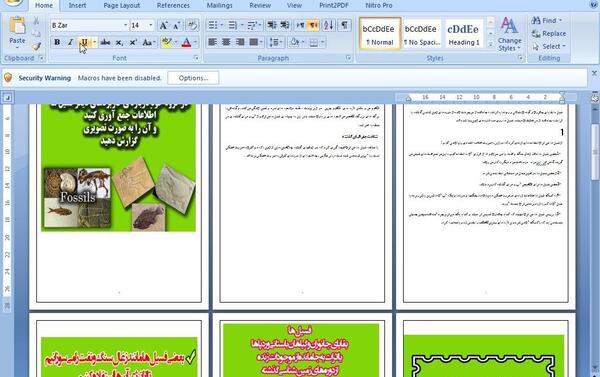Image resolution: width=600 pixels, height=377 pixels.
Task: Click the Fossils image on first page
Action: [78, 198]
